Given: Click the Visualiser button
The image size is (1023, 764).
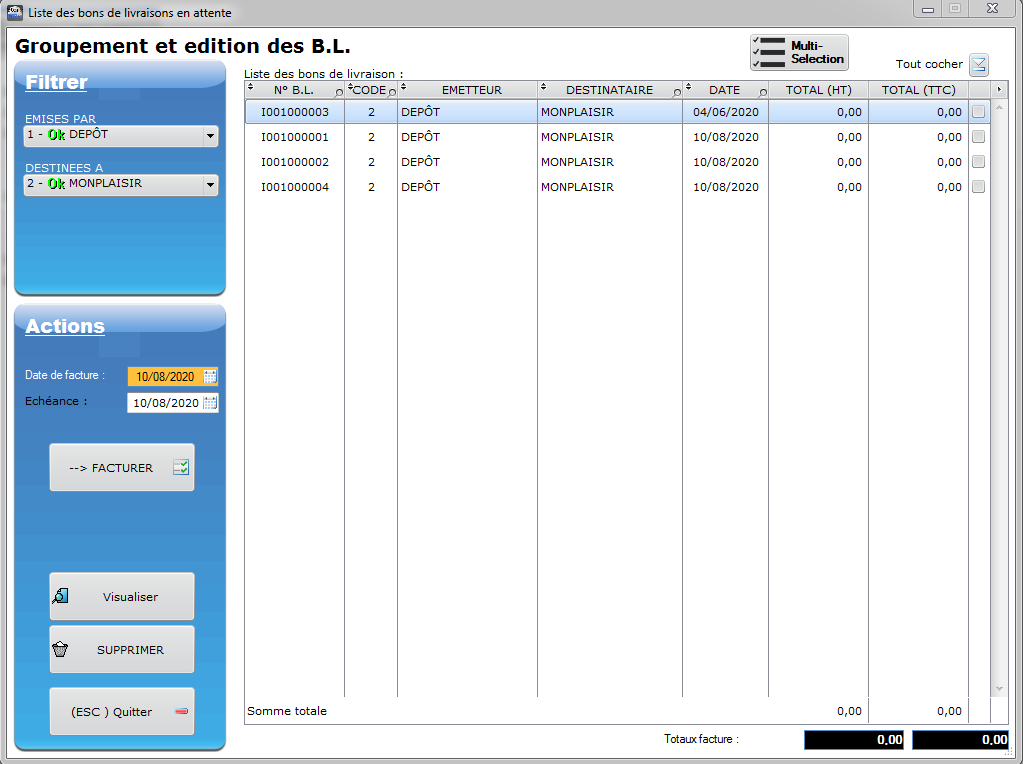Looking at the screenshot, I should pos(122,597).
